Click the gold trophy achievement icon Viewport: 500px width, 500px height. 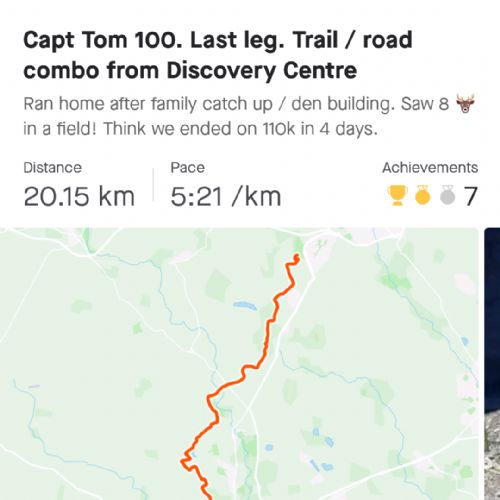(397, 195)
